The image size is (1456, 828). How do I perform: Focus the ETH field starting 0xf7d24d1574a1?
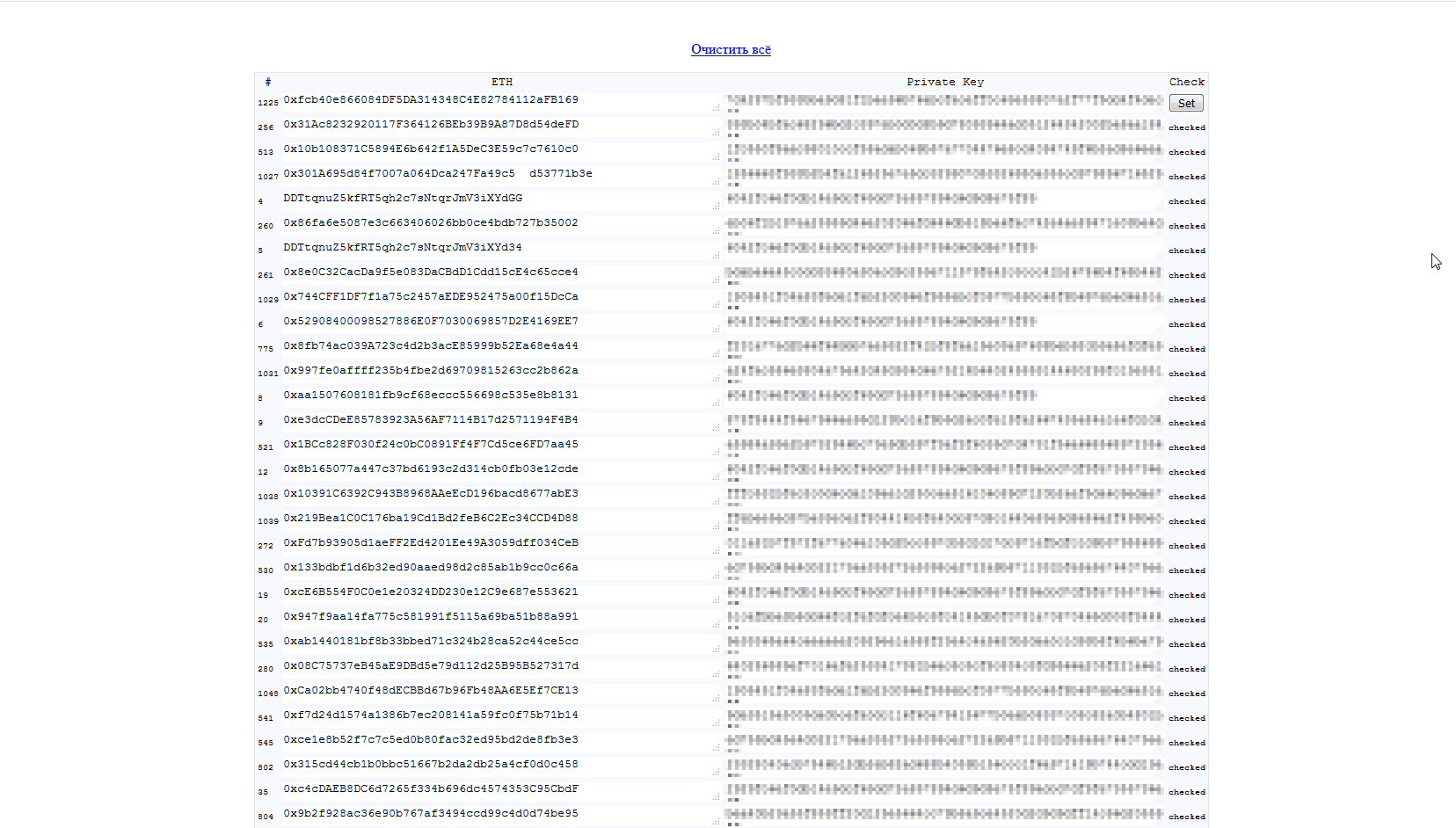coord(501,718)
